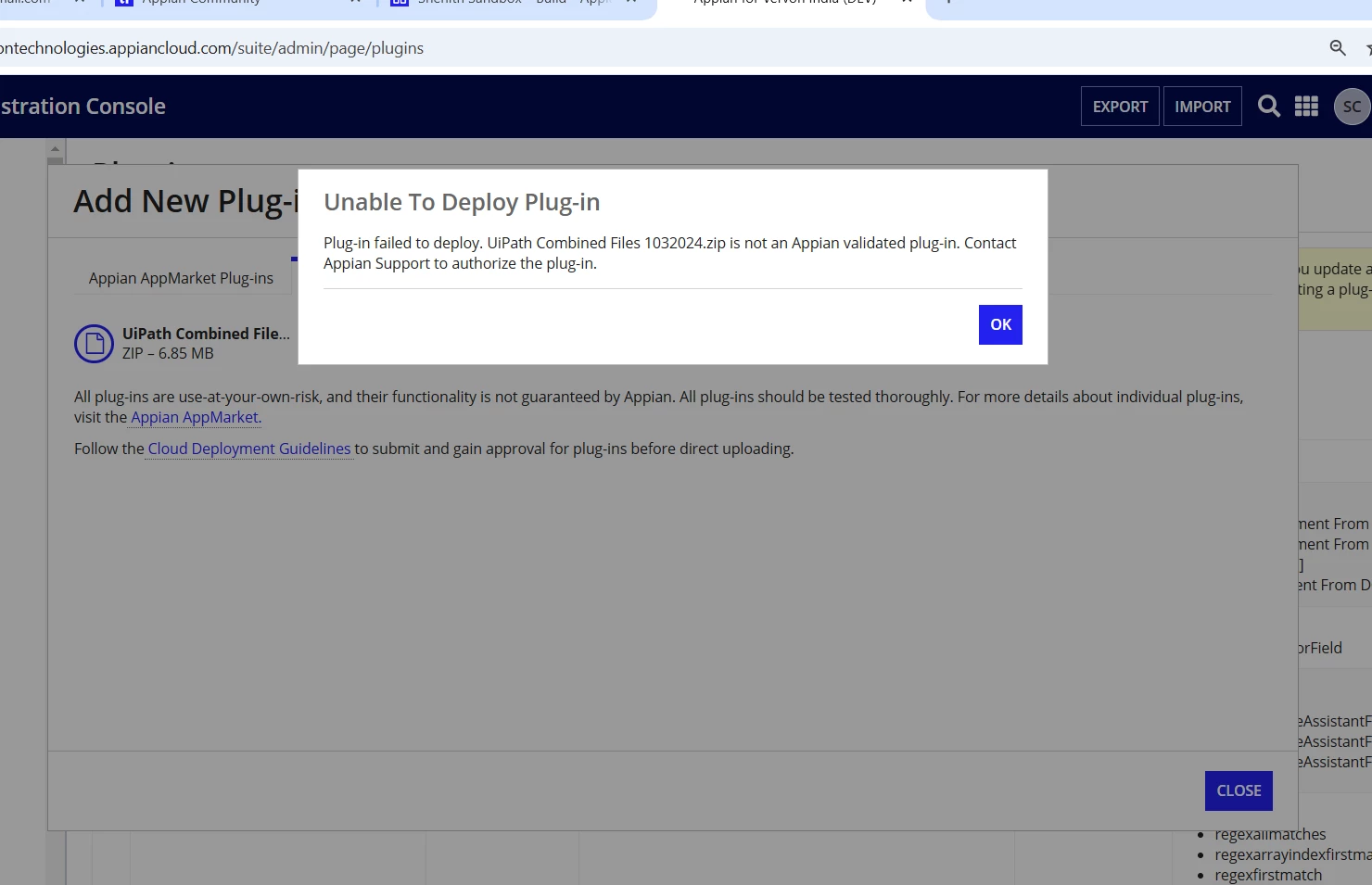Click the 'regexfirstmatch' list entry
1372x885 pixels.
pos(1268,875)
